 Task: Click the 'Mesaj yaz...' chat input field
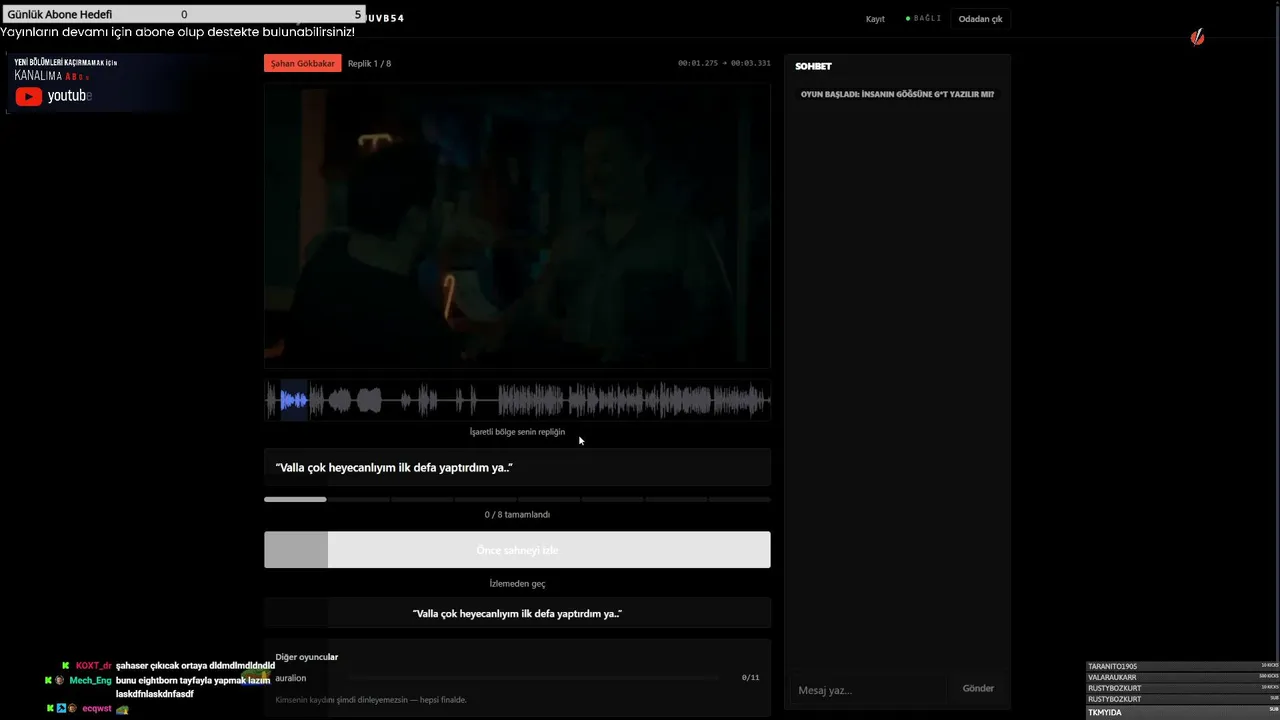point(870,690)
